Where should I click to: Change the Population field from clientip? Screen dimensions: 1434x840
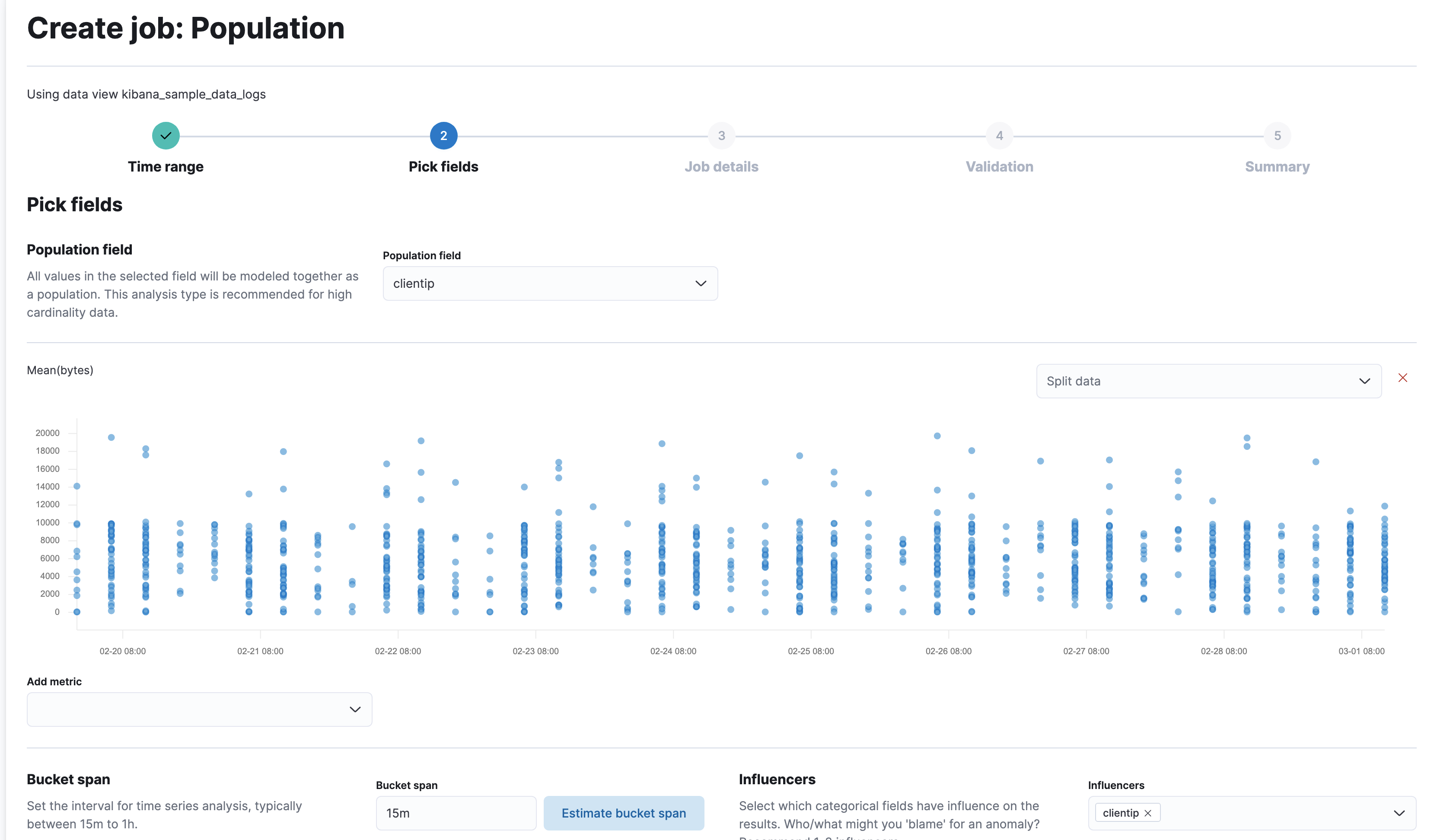tap(550, 283)
